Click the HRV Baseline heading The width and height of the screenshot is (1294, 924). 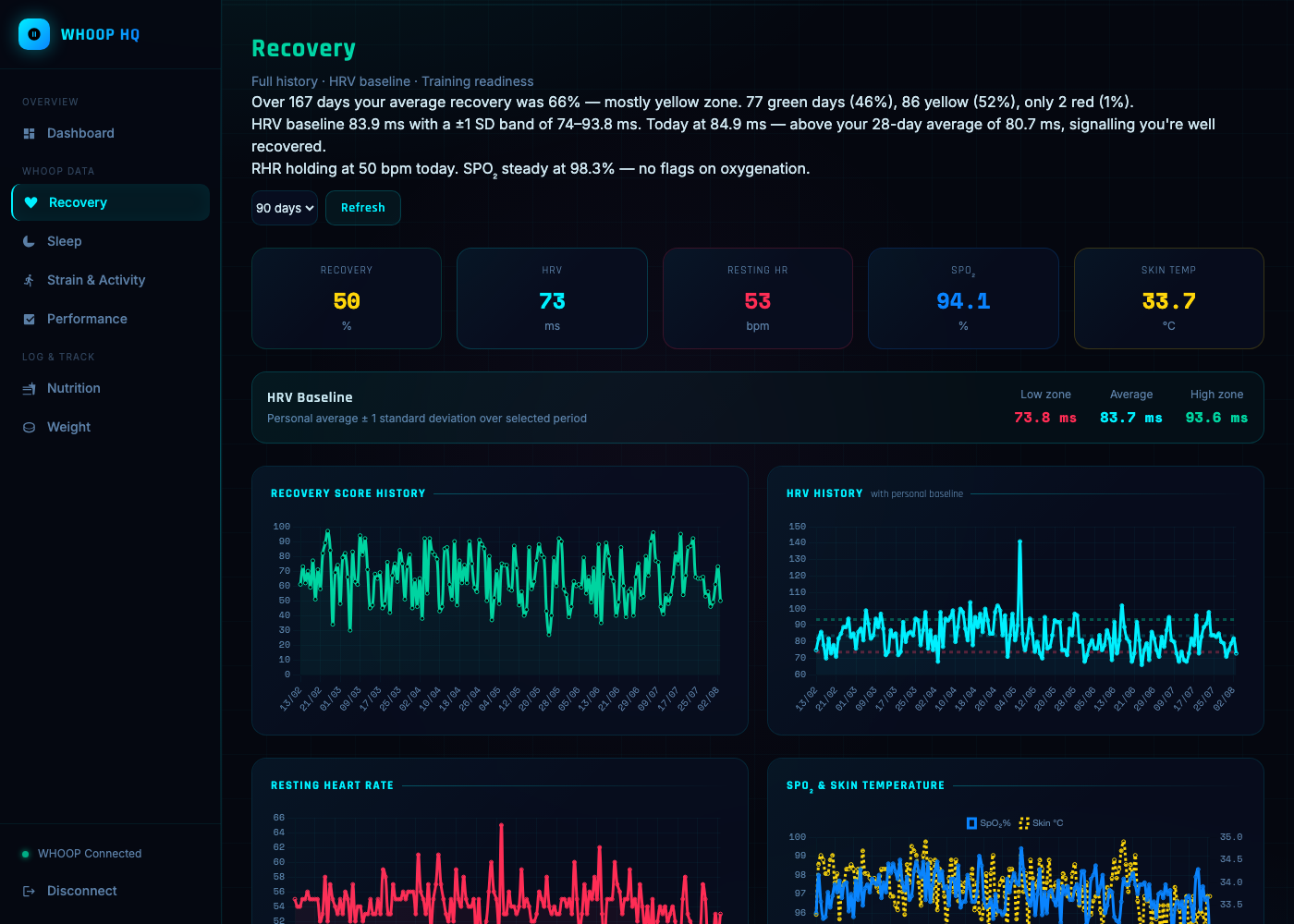click(310, 397)
